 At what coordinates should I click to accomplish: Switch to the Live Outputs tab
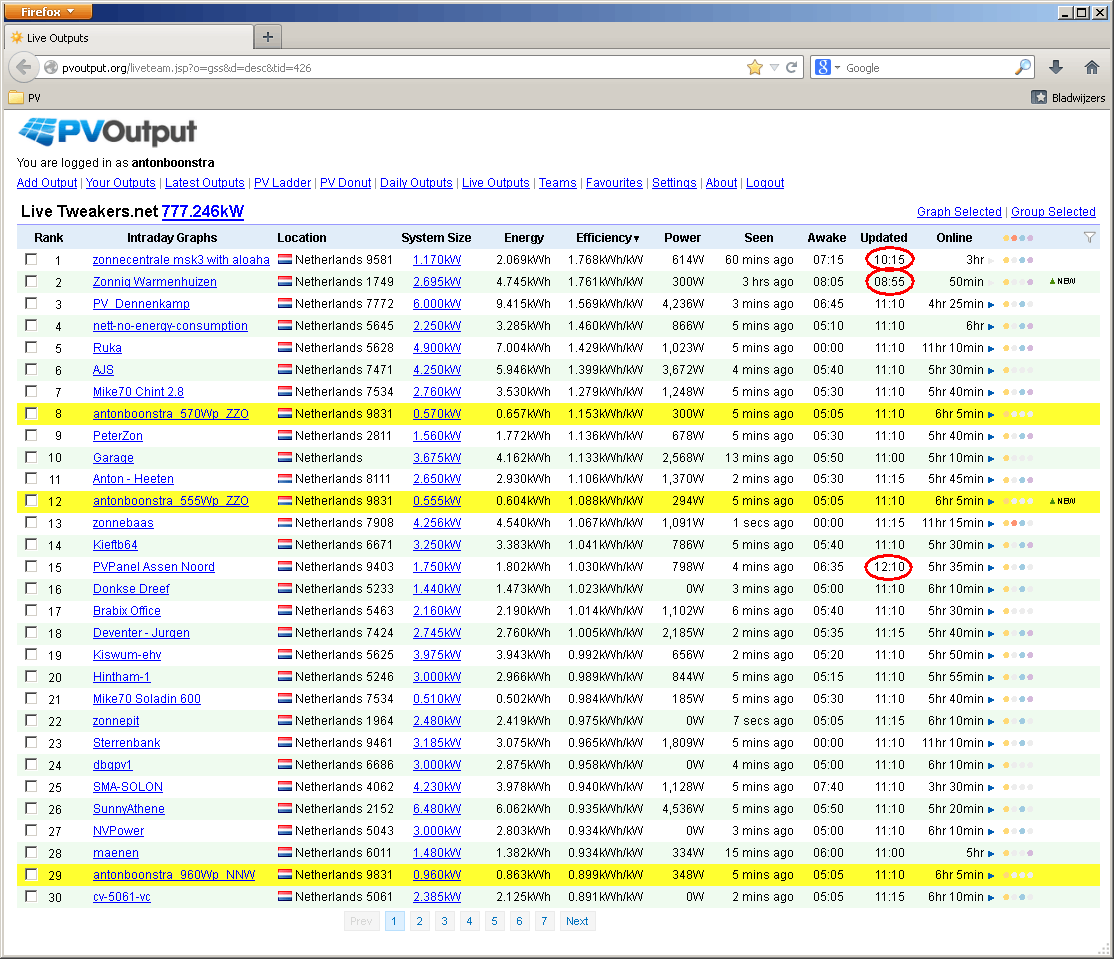click(128, 38)
